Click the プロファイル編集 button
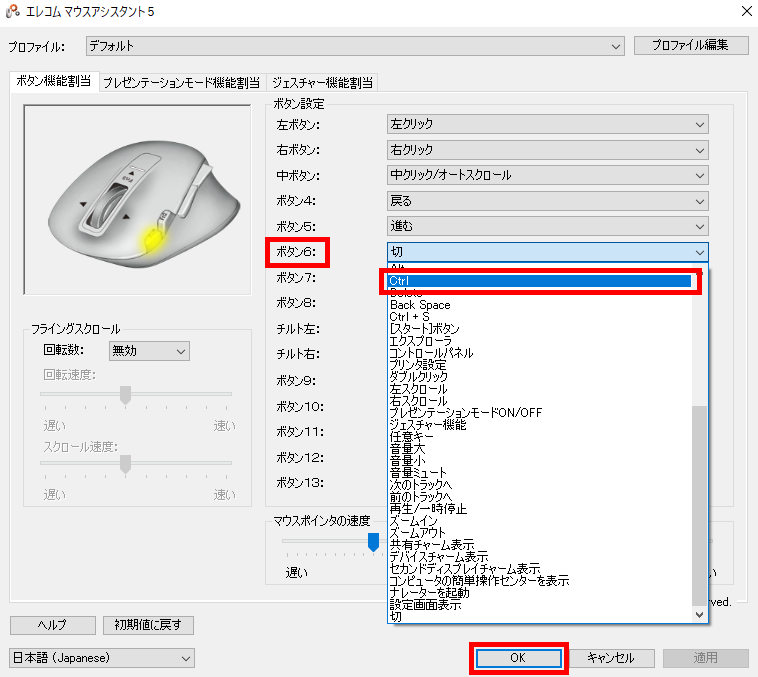The image size is (758, 677). [691, 45]
